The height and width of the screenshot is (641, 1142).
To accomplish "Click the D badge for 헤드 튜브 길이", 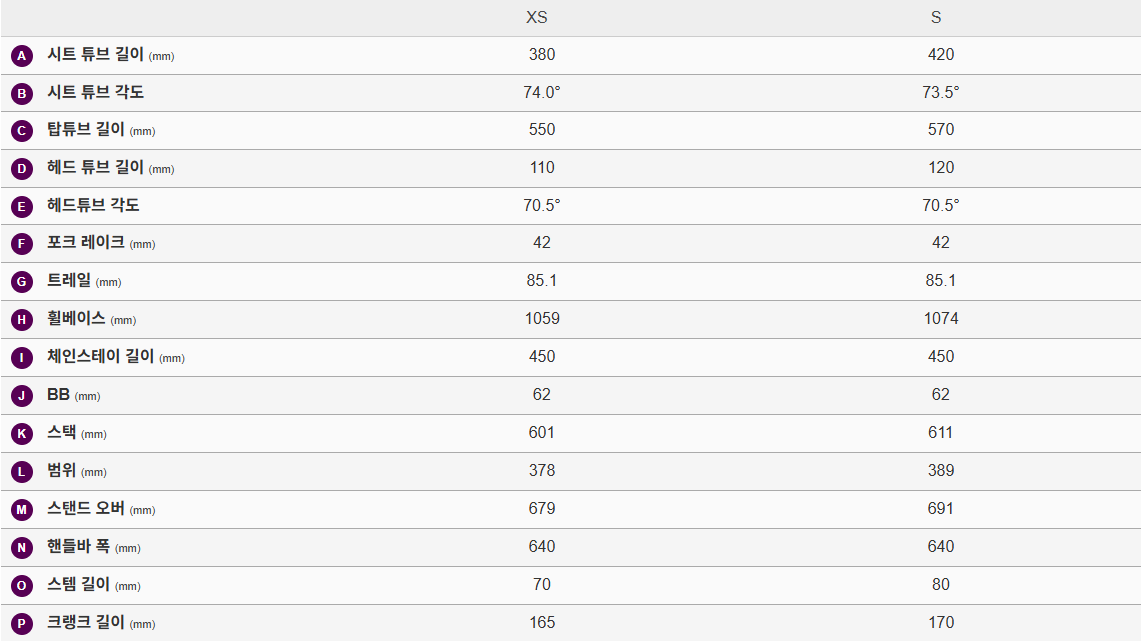I will (x=22, y=169).
